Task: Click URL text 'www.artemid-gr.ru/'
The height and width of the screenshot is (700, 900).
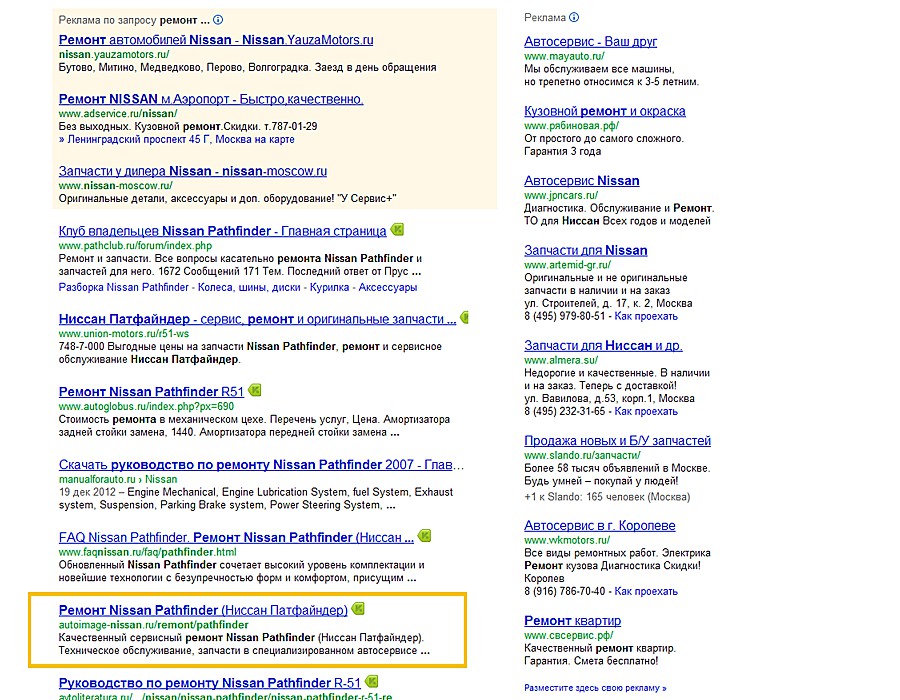Action: (567, 265)
